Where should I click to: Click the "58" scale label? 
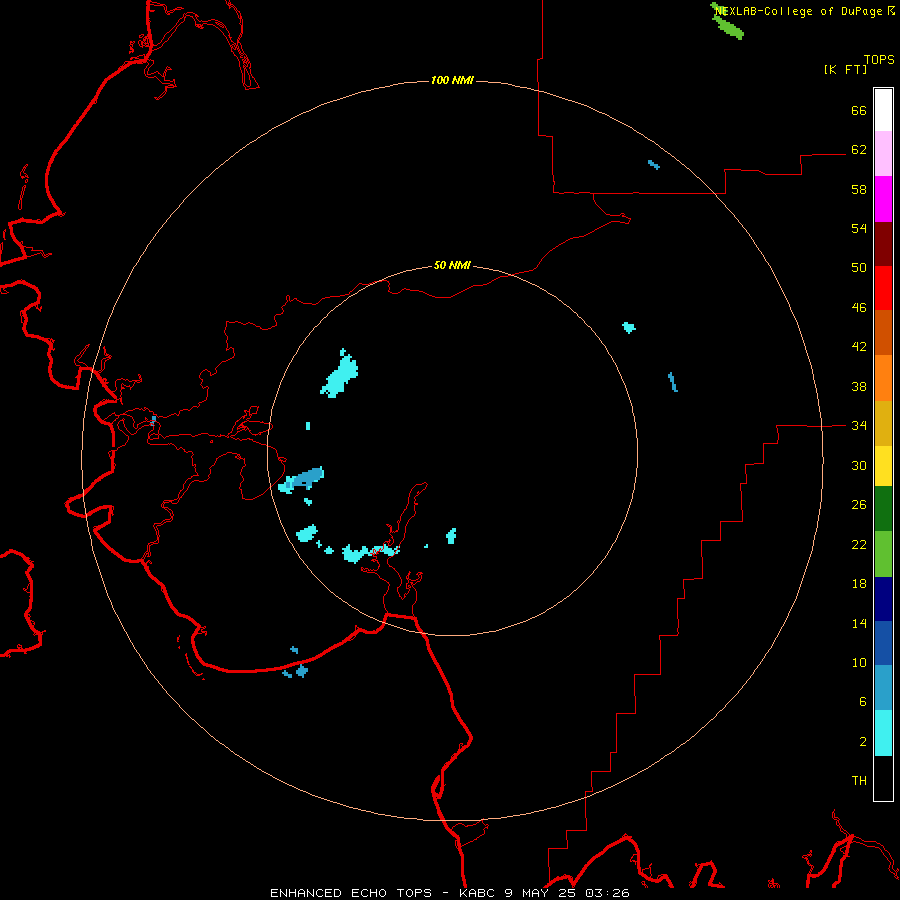click(x=859, y=189)
